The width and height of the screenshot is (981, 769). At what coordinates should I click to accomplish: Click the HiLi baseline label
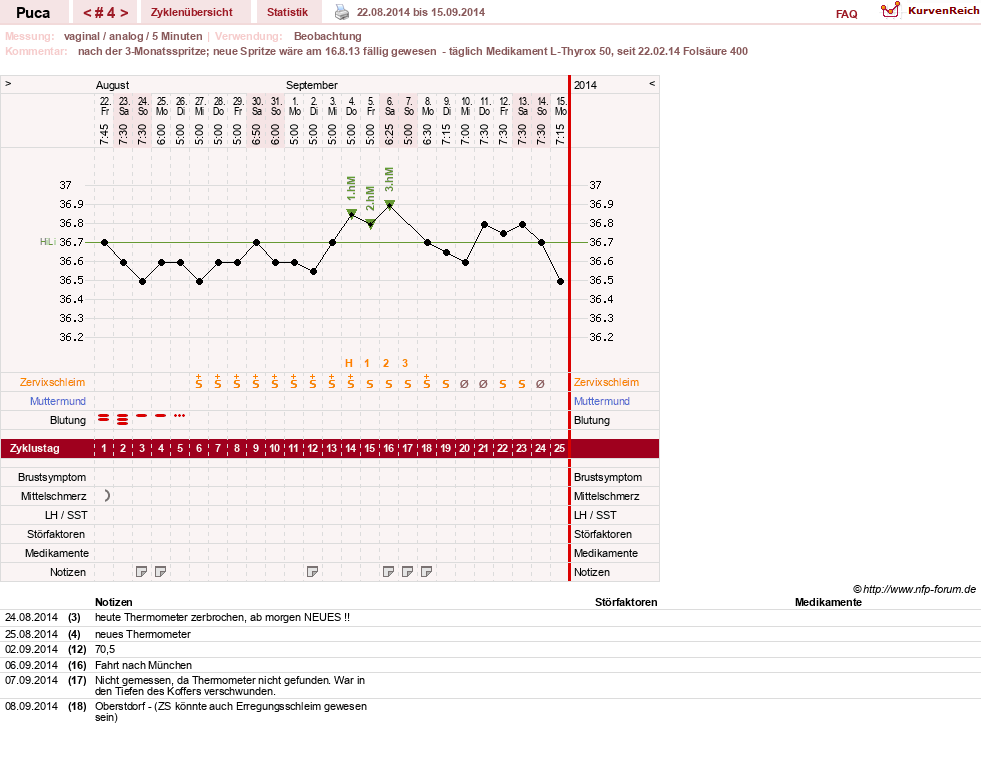[x=48, y=242]
